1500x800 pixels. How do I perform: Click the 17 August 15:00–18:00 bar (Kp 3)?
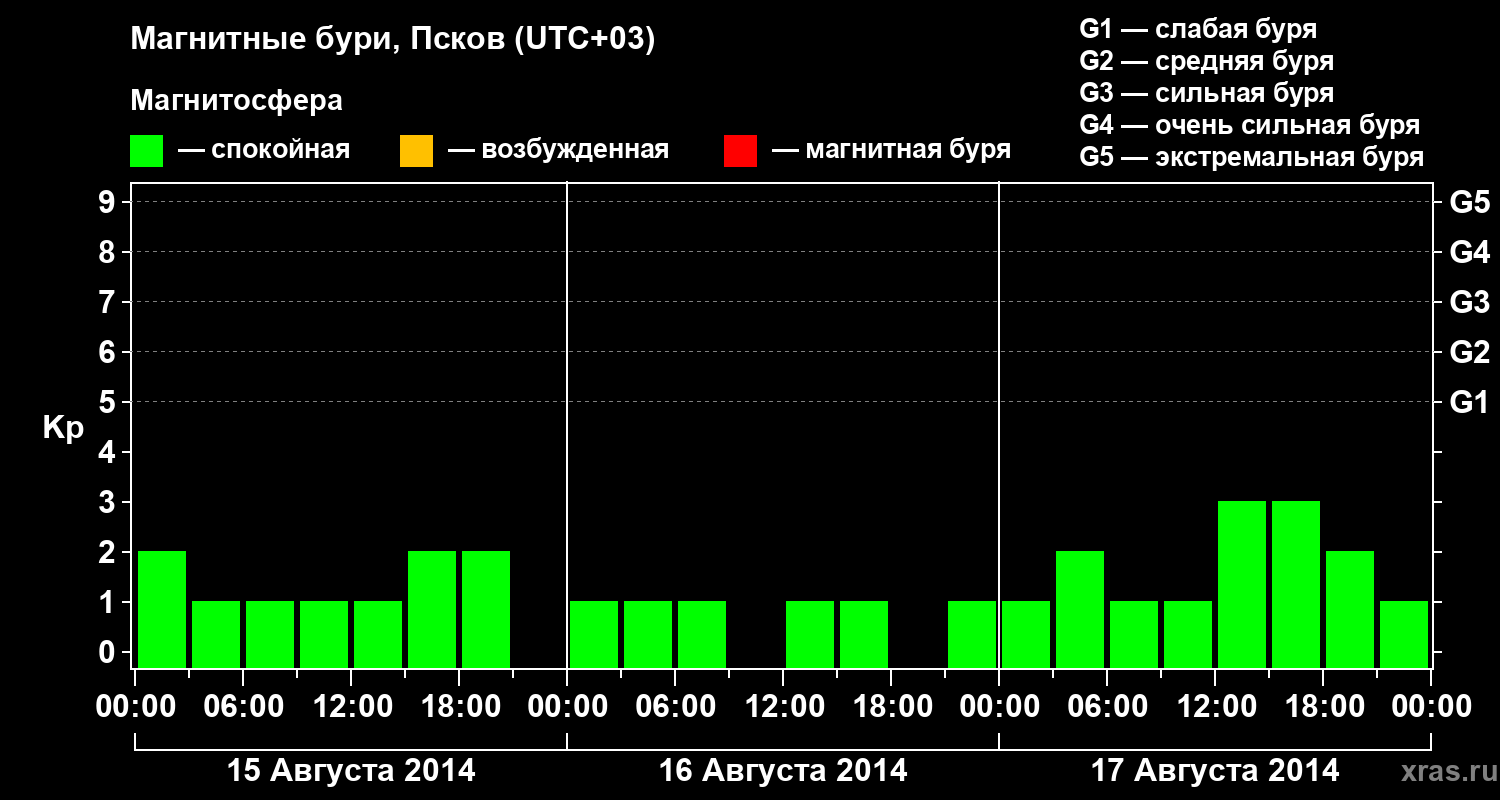(x=1296, y=584)
